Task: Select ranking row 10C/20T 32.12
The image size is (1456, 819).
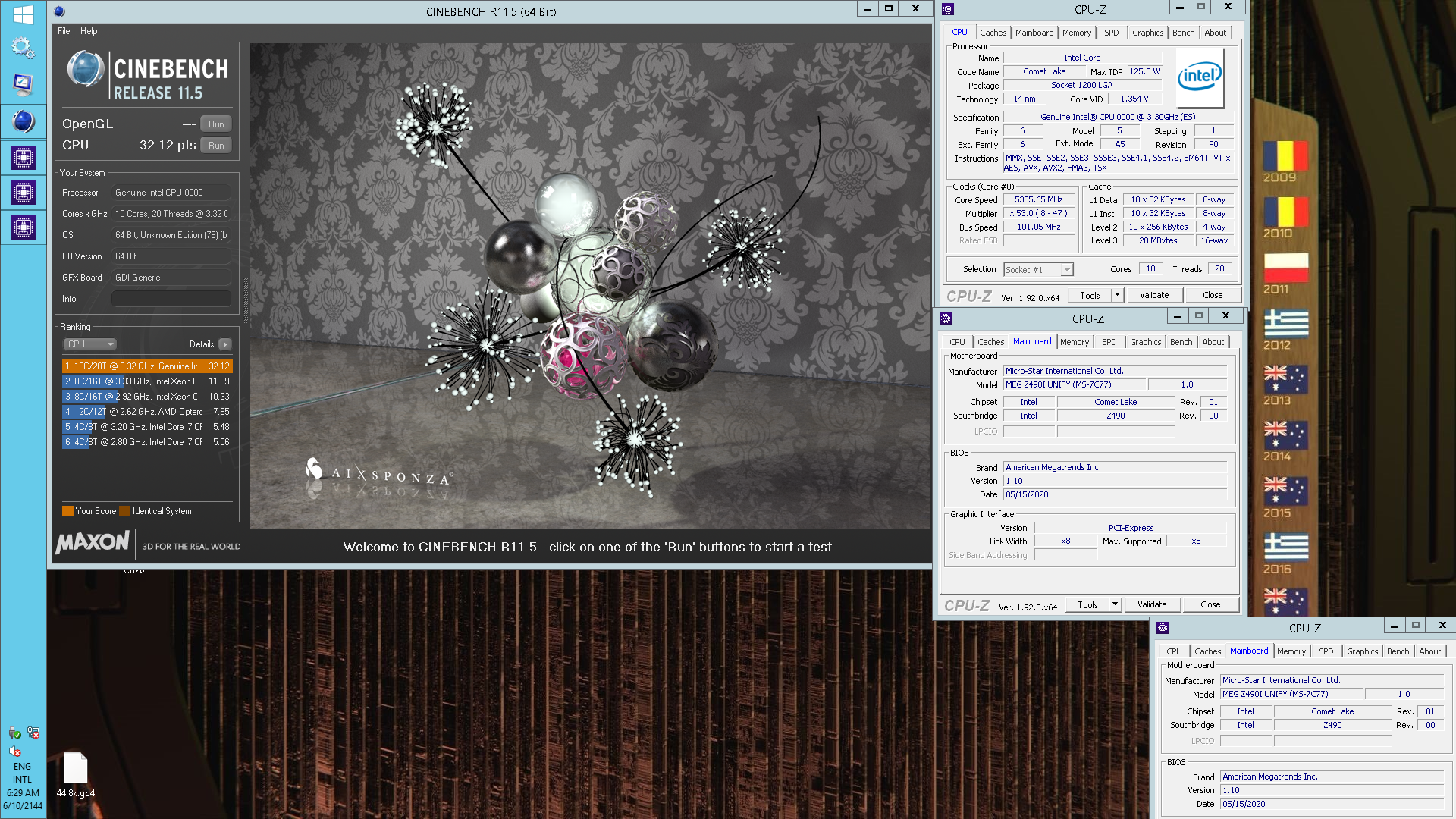Action: click(147, 366)
